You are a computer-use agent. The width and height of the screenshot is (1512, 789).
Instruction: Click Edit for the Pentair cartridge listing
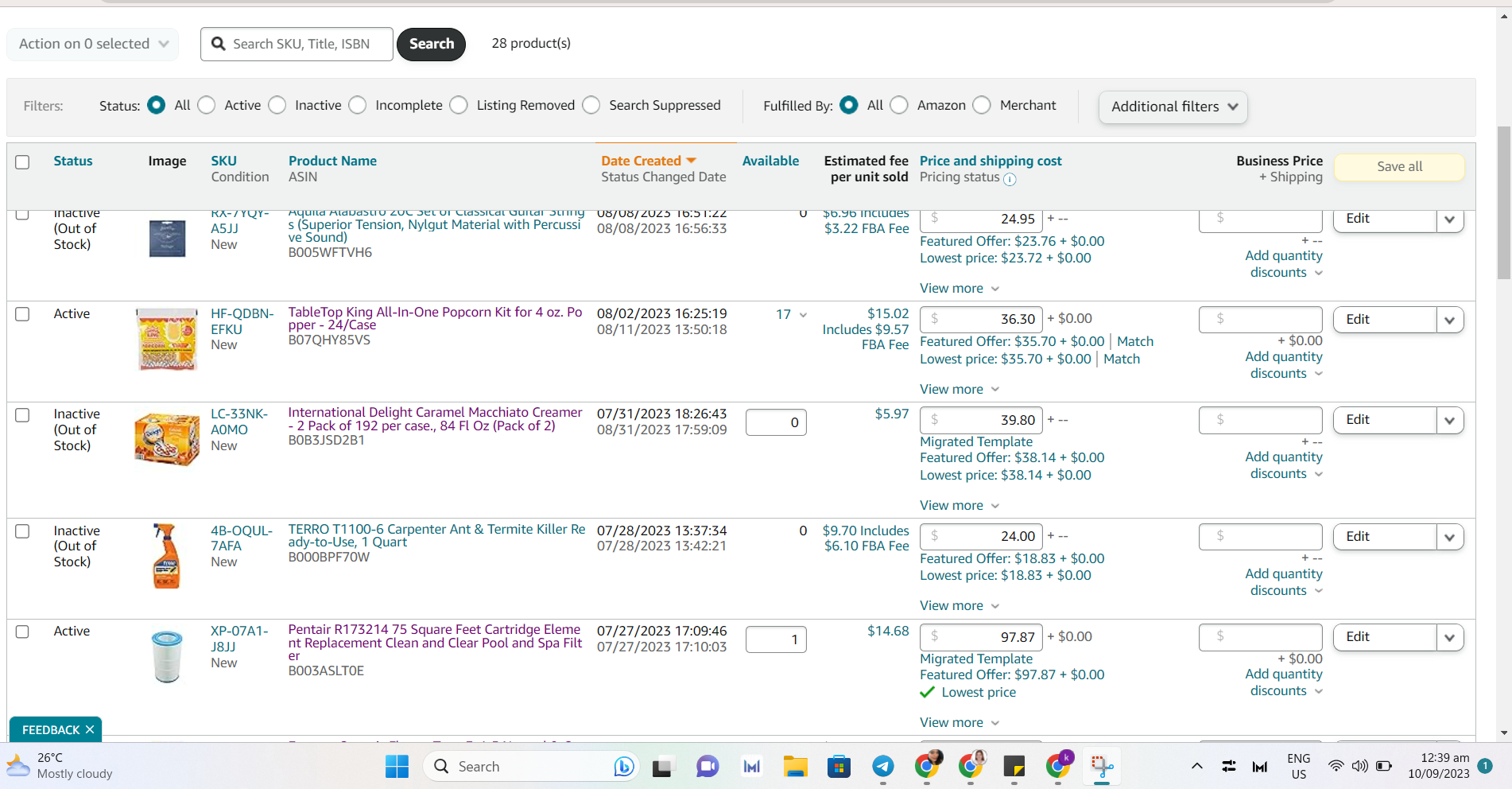(1385, 637)
